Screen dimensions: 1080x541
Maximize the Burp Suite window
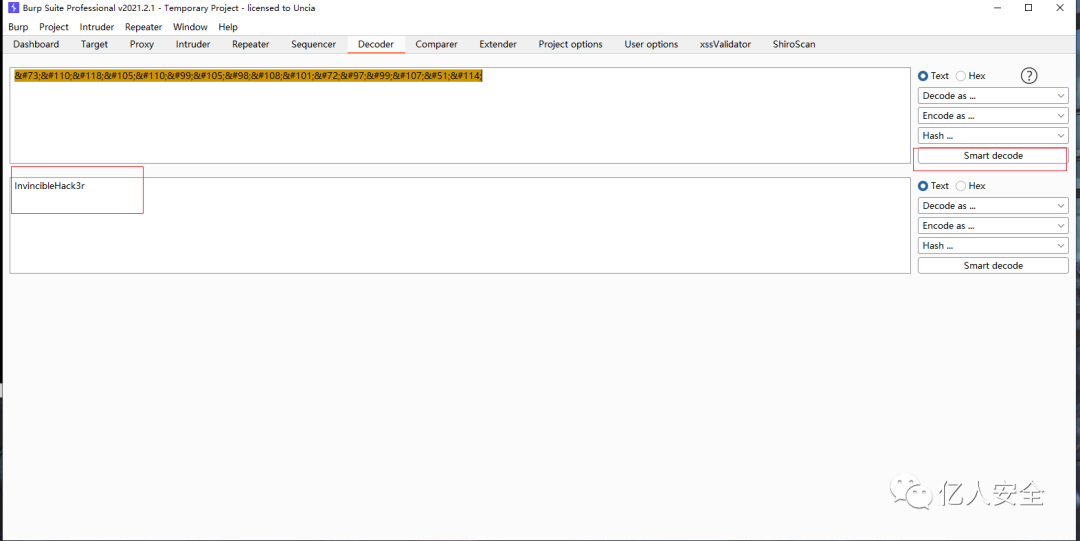coord(1028,8)
